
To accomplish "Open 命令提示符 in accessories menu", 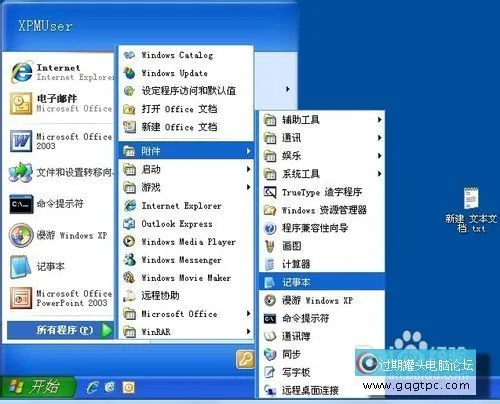I will 322,318.
